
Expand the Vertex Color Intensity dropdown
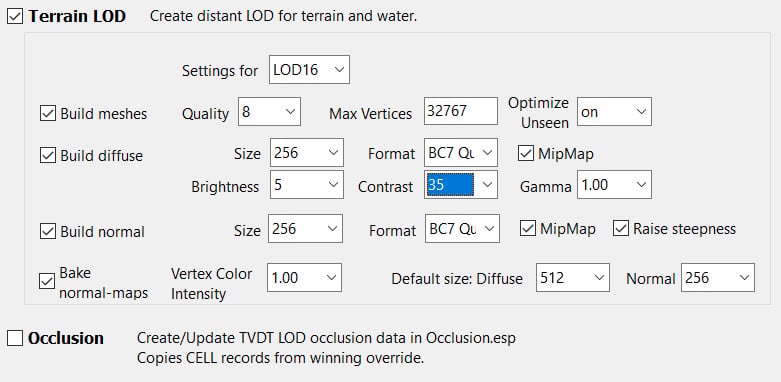304,277
